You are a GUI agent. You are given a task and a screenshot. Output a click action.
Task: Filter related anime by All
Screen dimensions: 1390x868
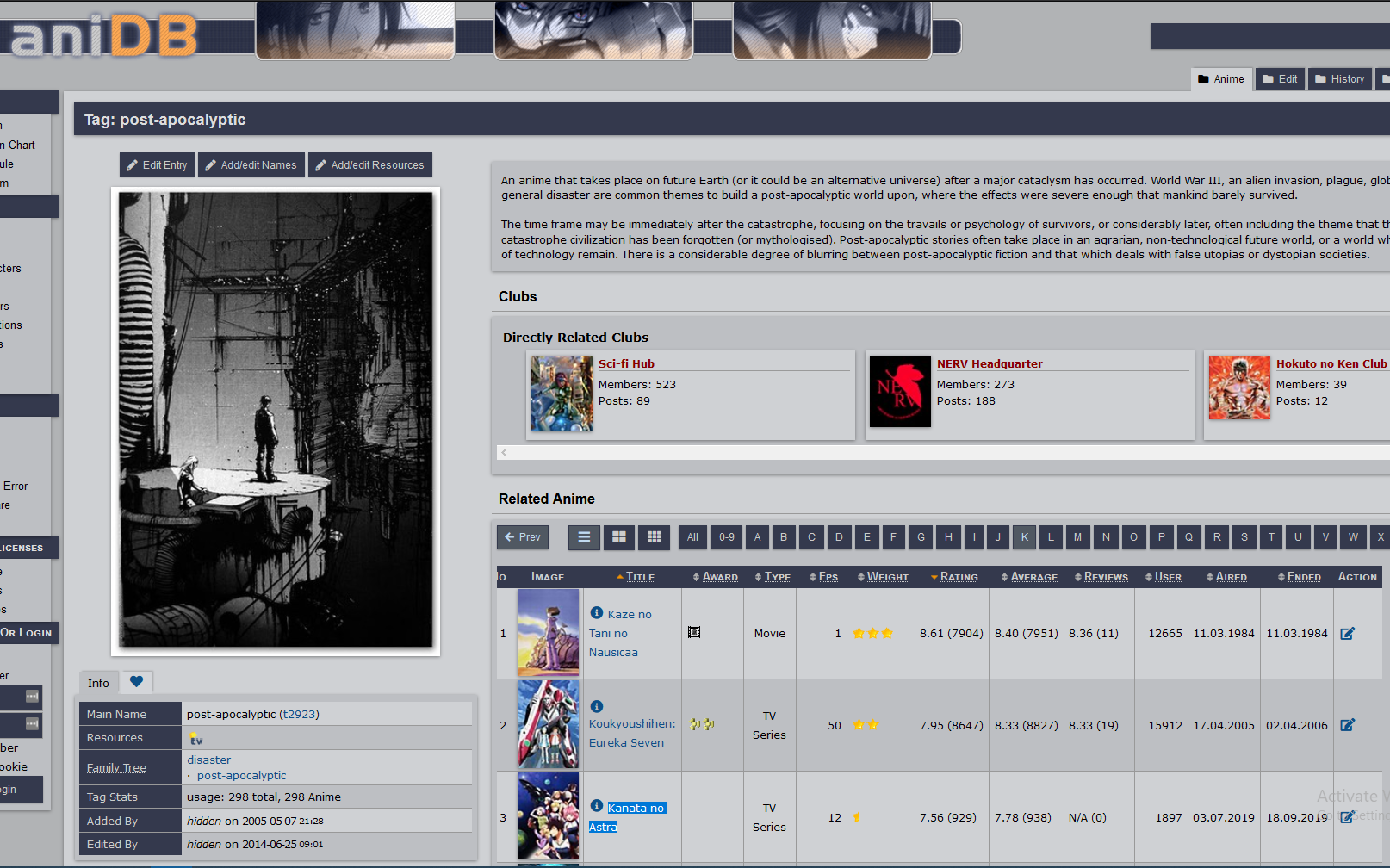pyautogui.click(x=692, y=537)
